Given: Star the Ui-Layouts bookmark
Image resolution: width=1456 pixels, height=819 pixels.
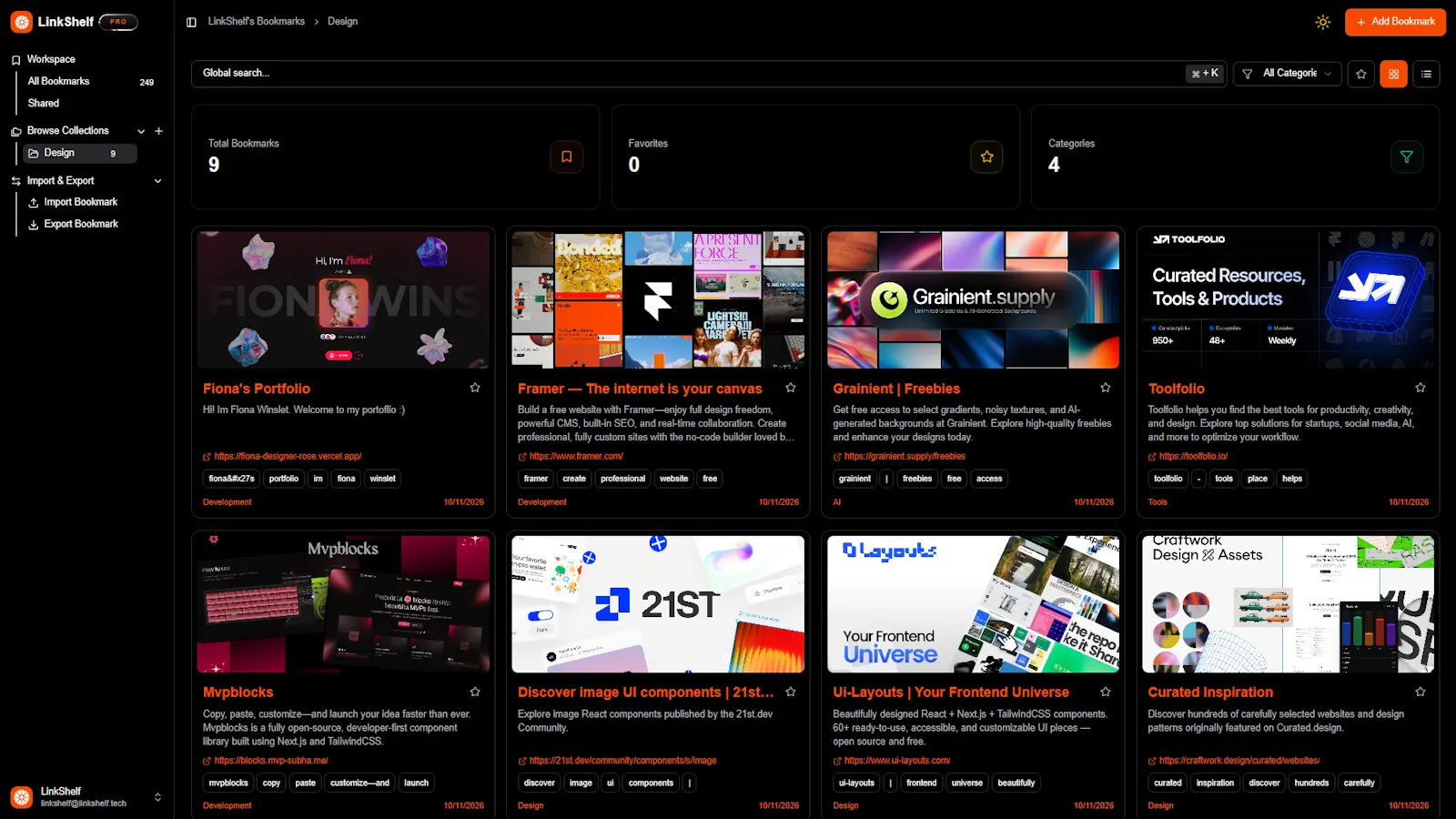Looking at the screenshot, I should click(1106, 692).
